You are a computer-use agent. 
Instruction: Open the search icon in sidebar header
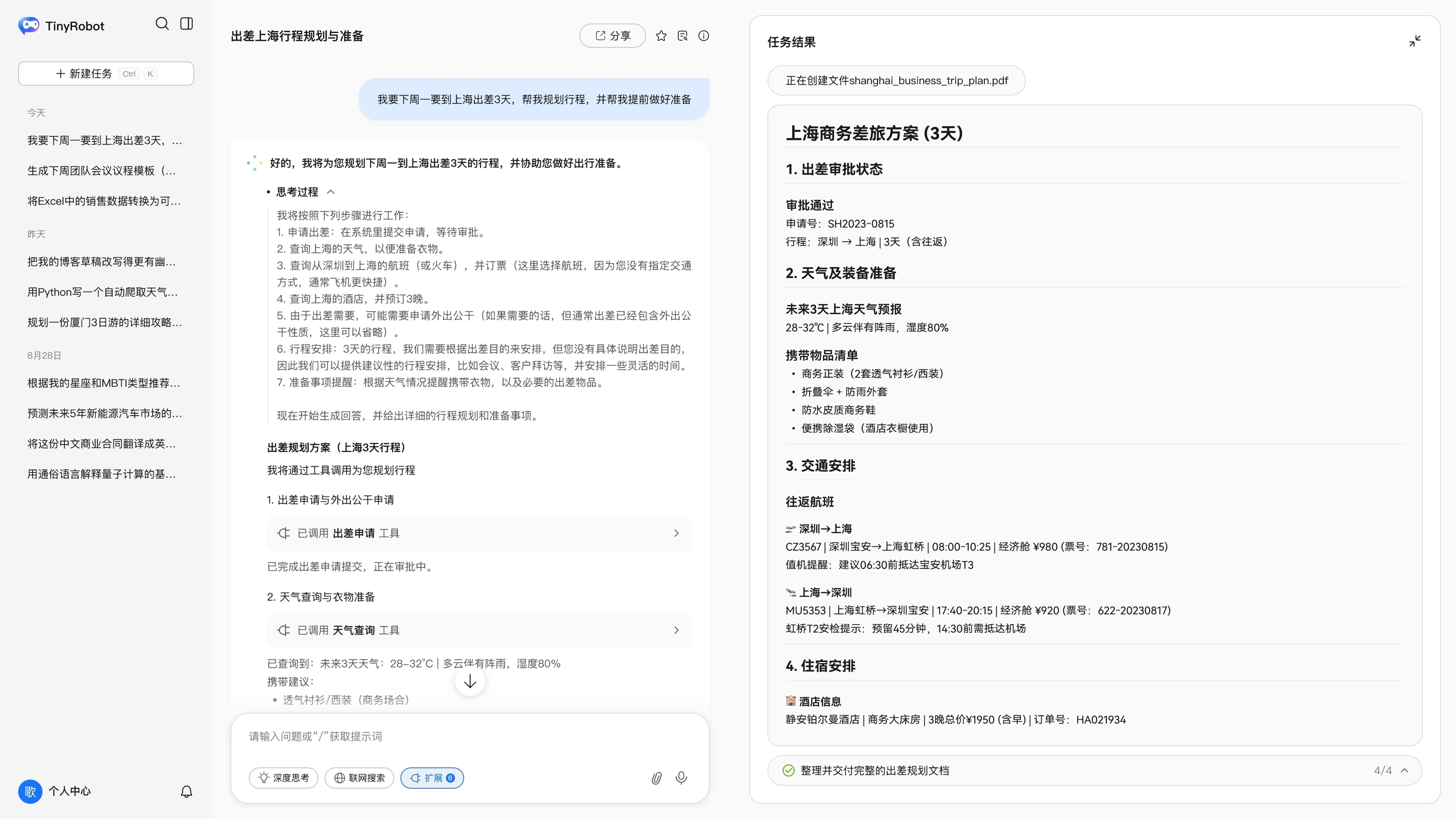pyautogui.click(x=162, y=24)
